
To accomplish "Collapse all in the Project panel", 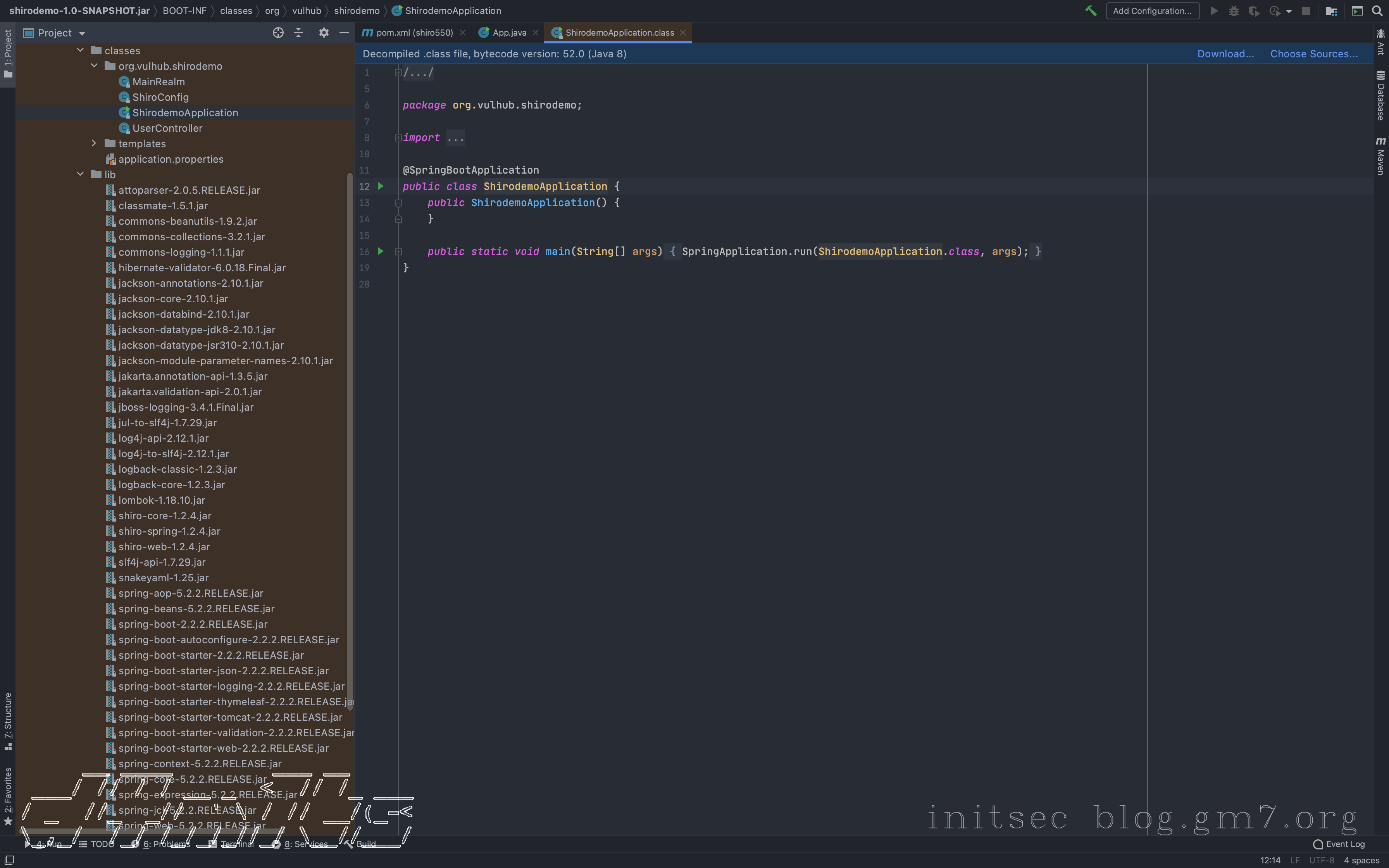I will tap(298, 33).
